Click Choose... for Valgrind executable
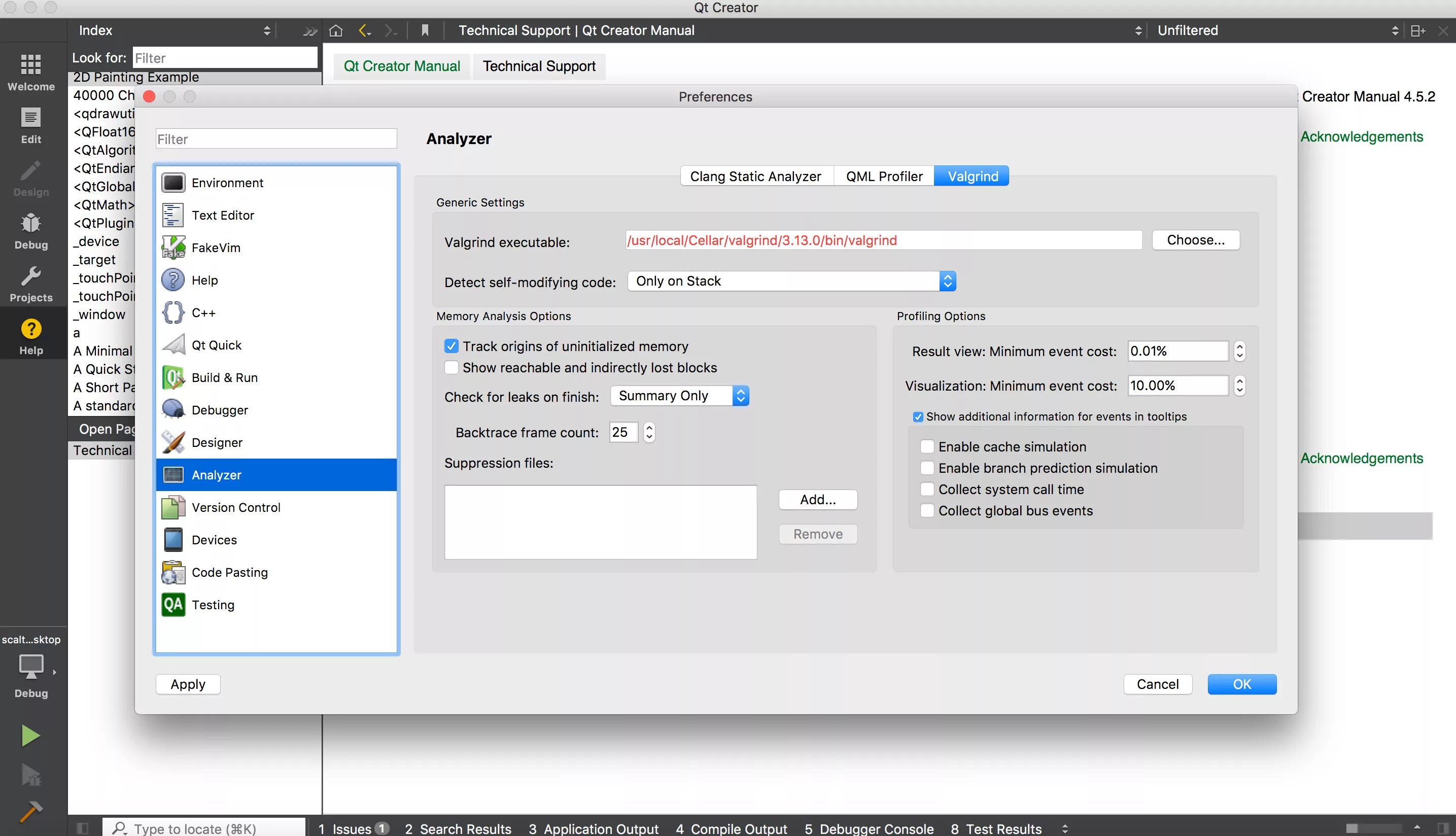 point(1196,240)
